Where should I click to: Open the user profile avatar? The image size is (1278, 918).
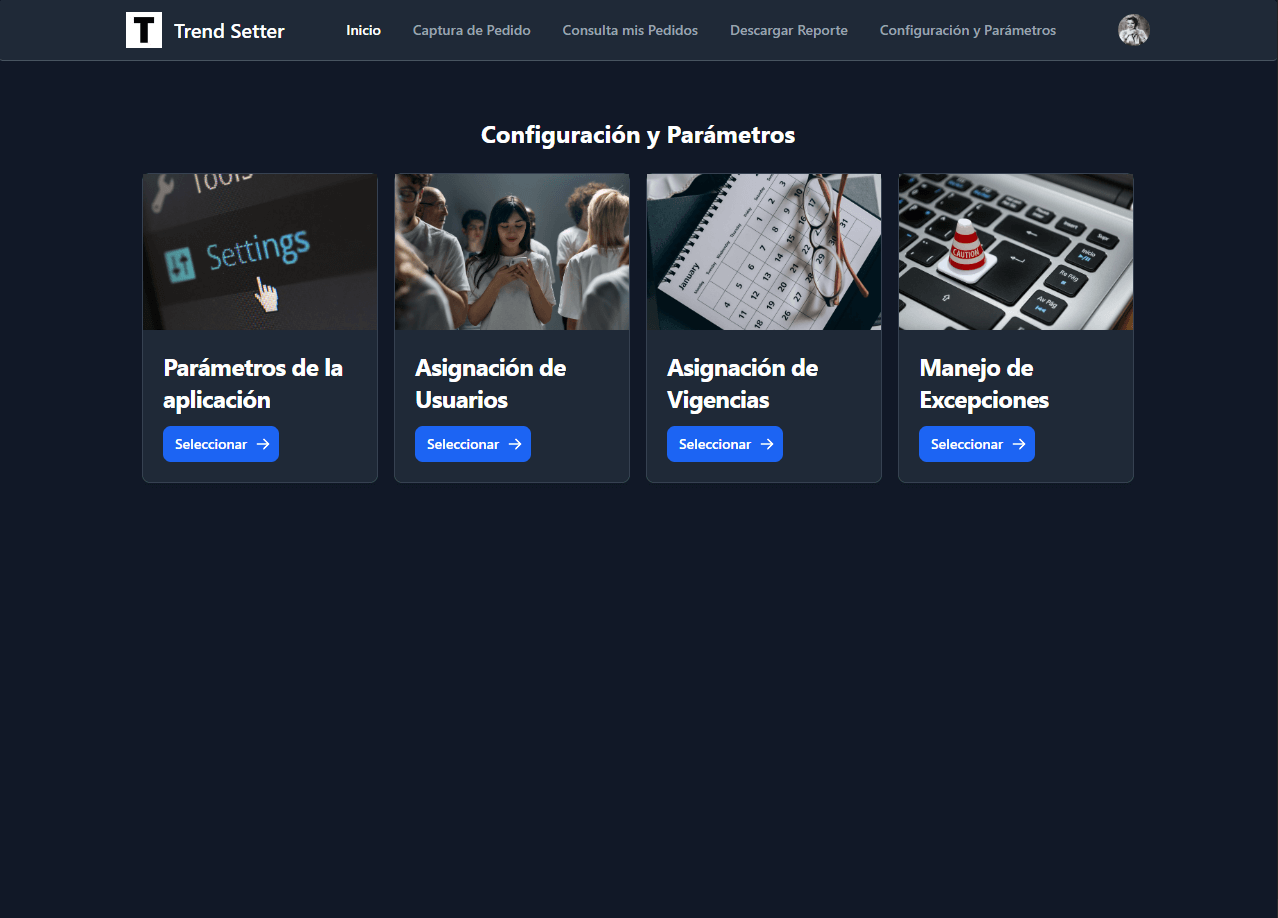(1133, 30)
